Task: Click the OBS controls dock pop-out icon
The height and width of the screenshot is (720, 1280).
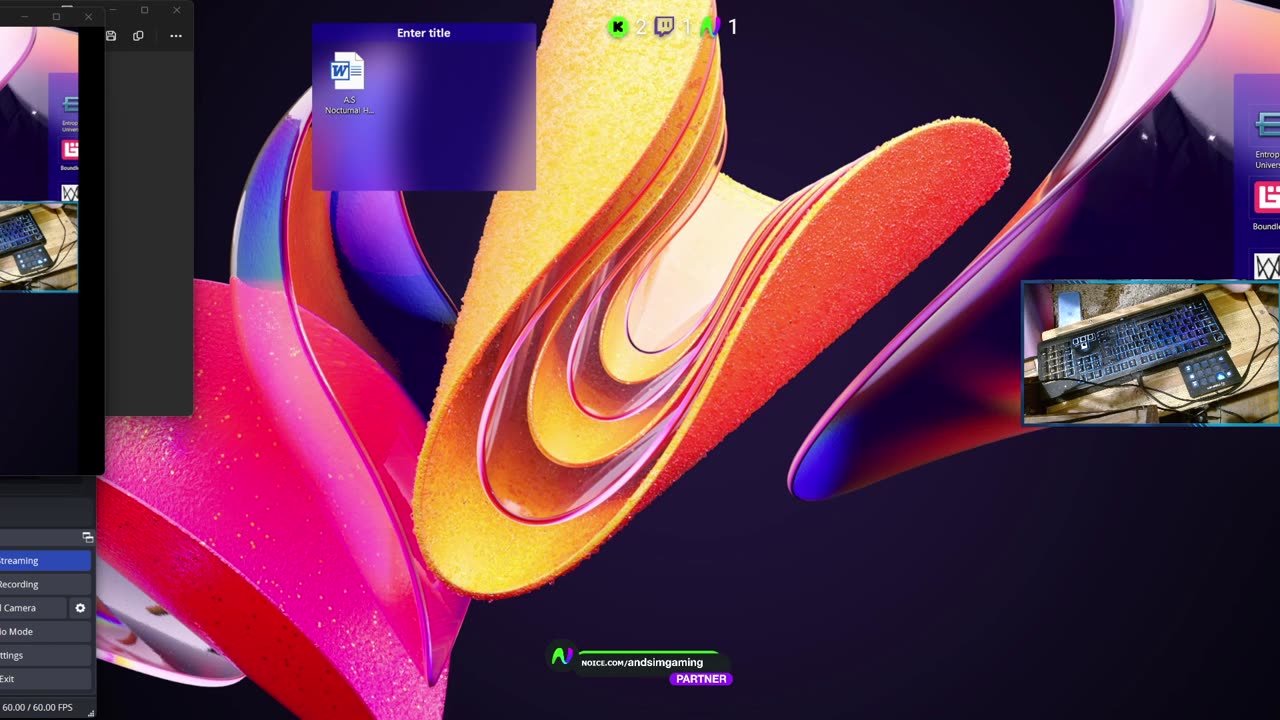Action: (x=87, y=538)
